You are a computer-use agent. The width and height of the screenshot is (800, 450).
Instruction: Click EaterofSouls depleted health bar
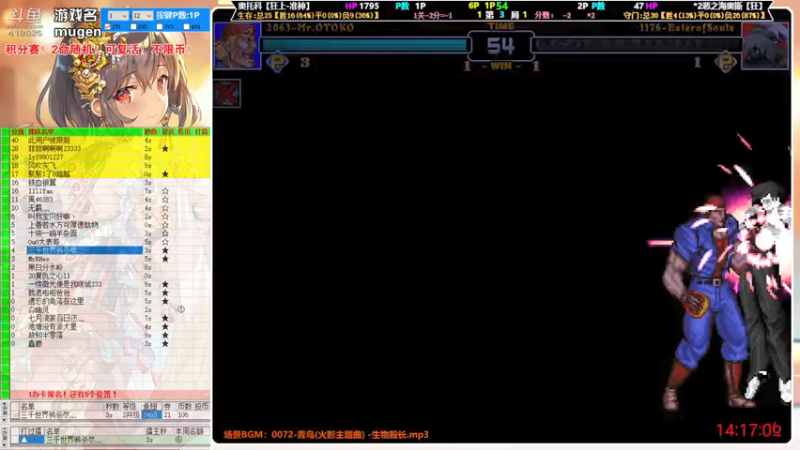637,45
